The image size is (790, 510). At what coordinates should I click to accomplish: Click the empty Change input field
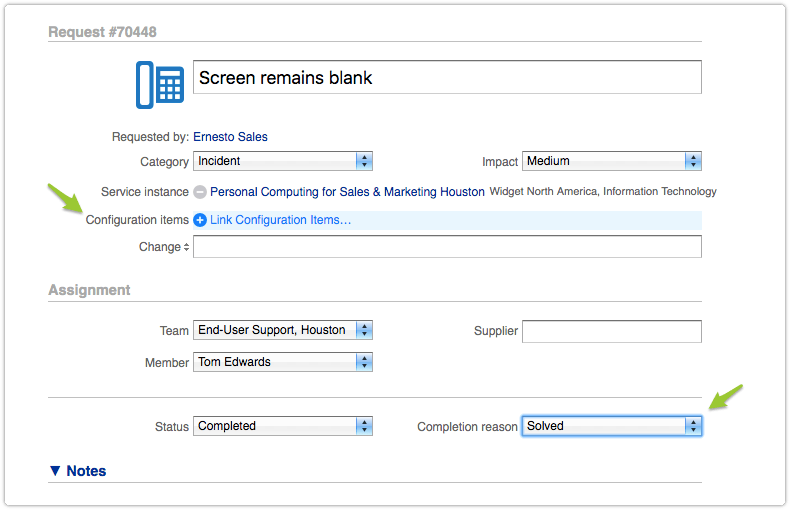coord(447,247)
